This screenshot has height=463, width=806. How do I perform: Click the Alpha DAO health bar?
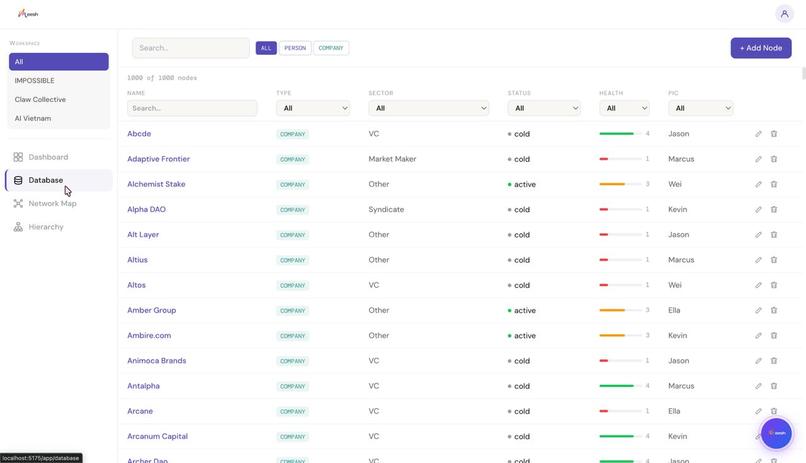tap(620, 209)
